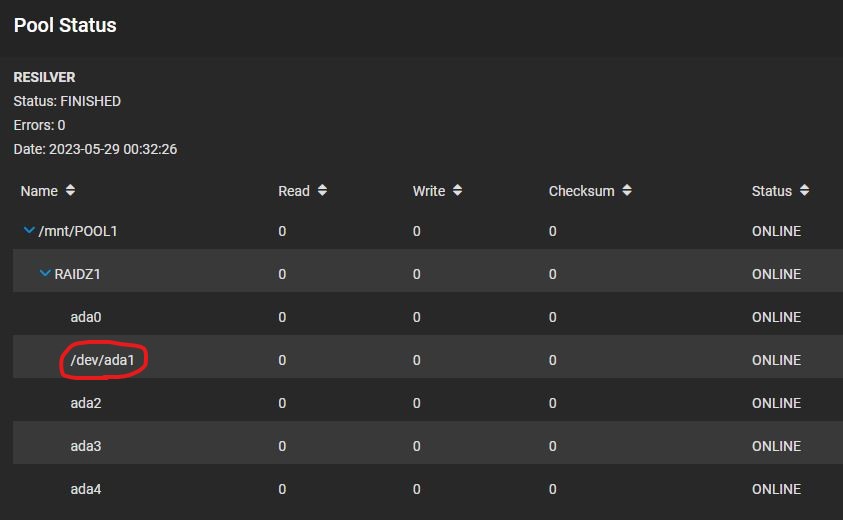Click ONLINE status of /dev/ada1

776,360
